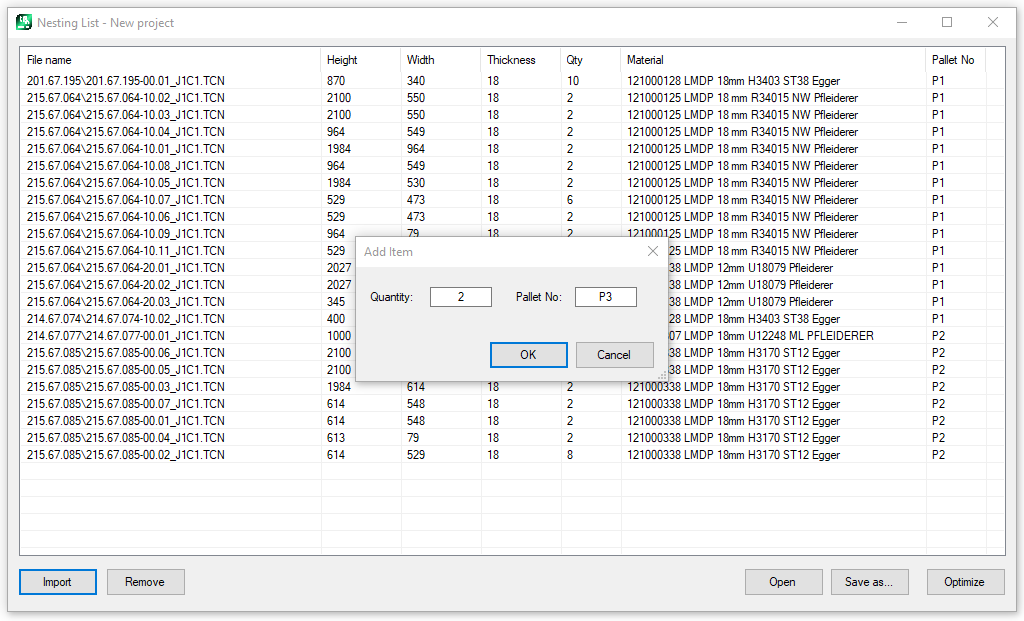Sort the list by File name column

(x=49, y=59)
